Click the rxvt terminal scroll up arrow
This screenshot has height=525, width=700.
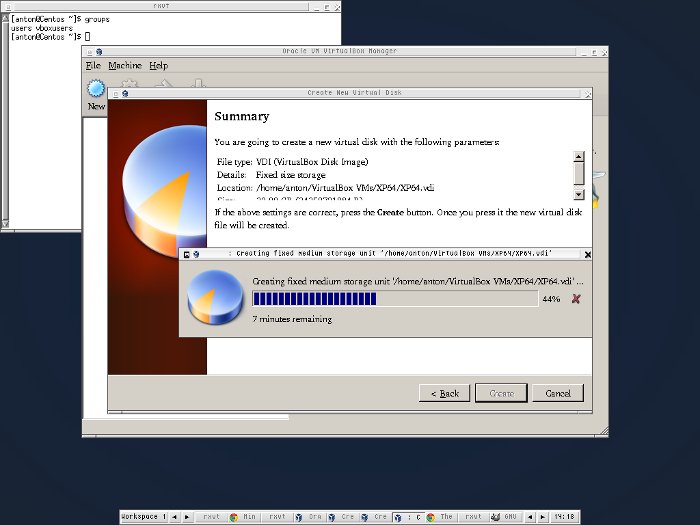click(5, 18)
